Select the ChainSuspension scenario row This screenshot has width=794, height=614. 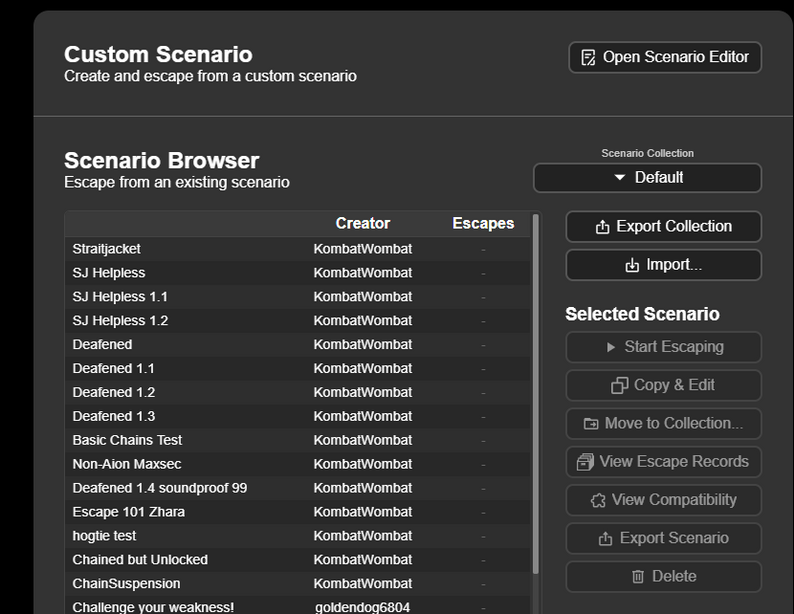pos(126,584)
